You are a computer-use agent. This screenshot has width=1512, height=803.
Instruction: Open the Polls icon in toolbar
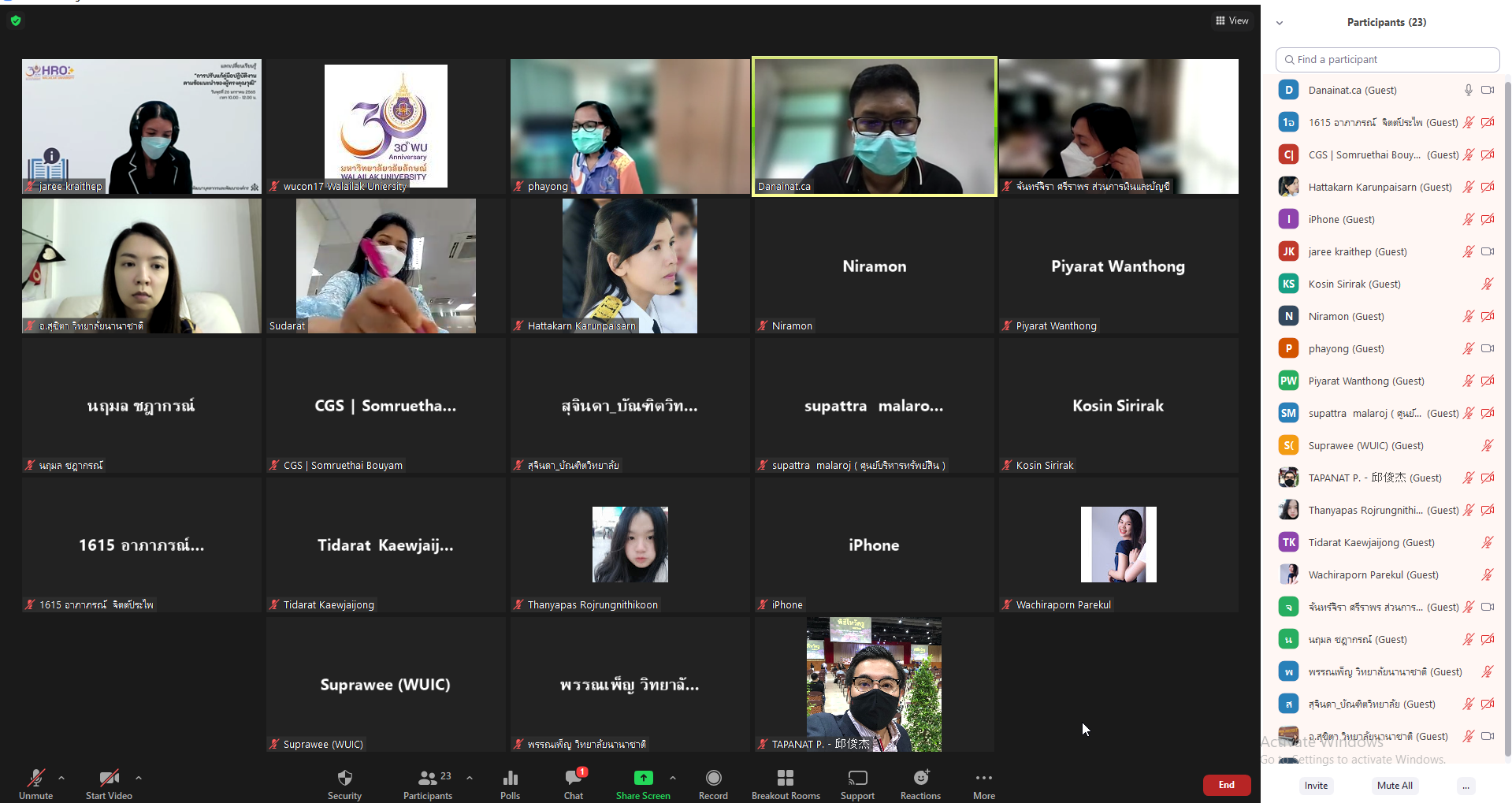(510, 779)
